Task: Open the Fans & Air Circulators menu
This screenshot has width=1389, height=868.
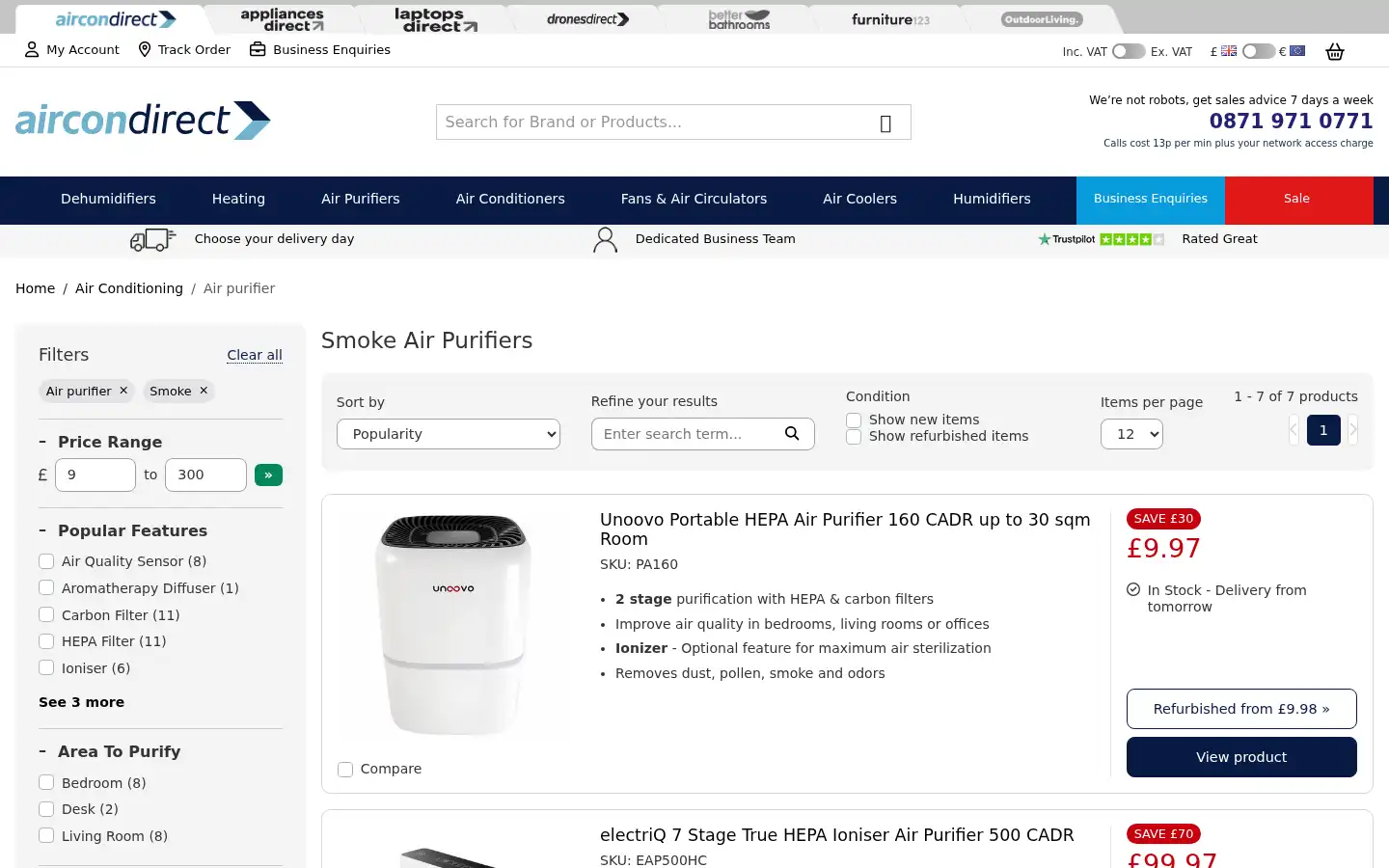Action: (694, 199)
